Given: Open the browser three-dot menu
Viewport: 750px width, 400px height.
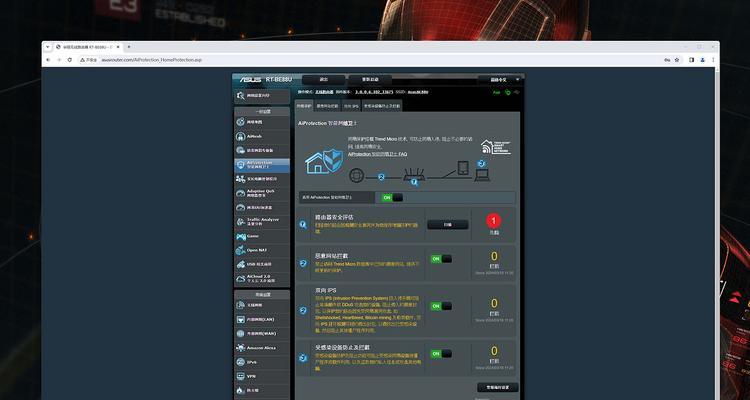Looking at the screenshot, I should click(x=713, y=60).
